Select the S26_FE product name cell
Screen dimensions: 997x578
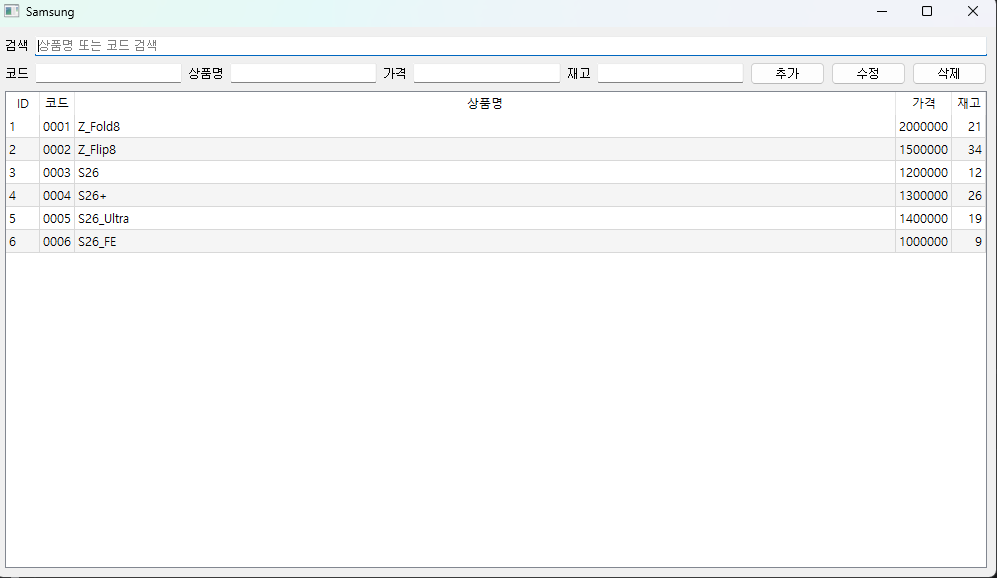point(485,242)
